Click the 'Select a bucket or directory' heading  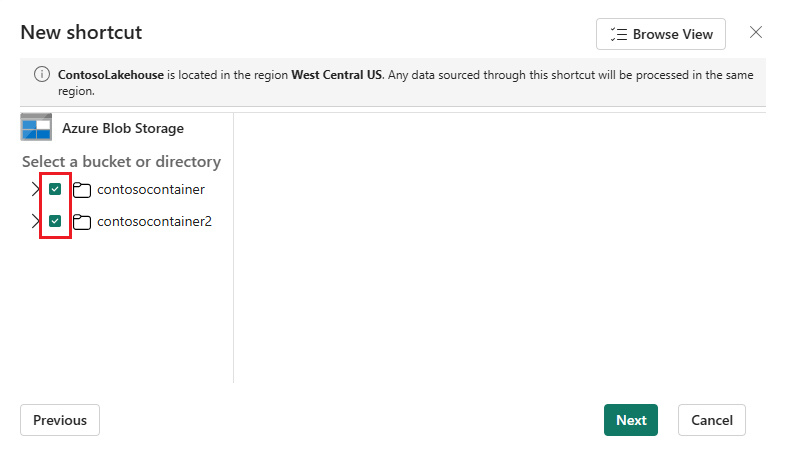[121, 162]
